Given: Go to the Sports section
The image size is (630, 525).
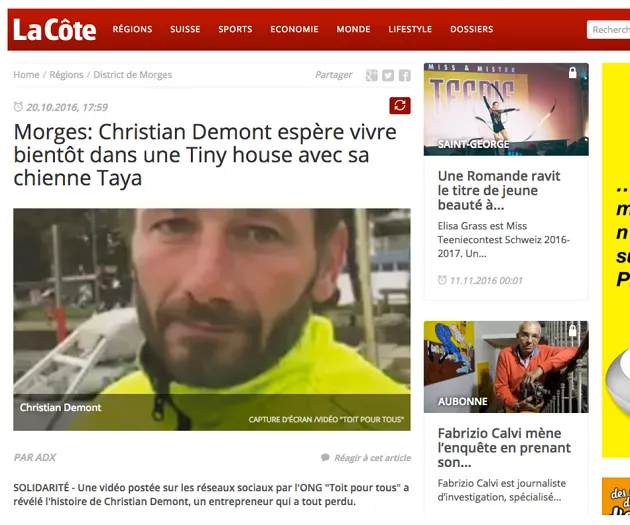Looking at the screenshot, I should click(235, 29).
